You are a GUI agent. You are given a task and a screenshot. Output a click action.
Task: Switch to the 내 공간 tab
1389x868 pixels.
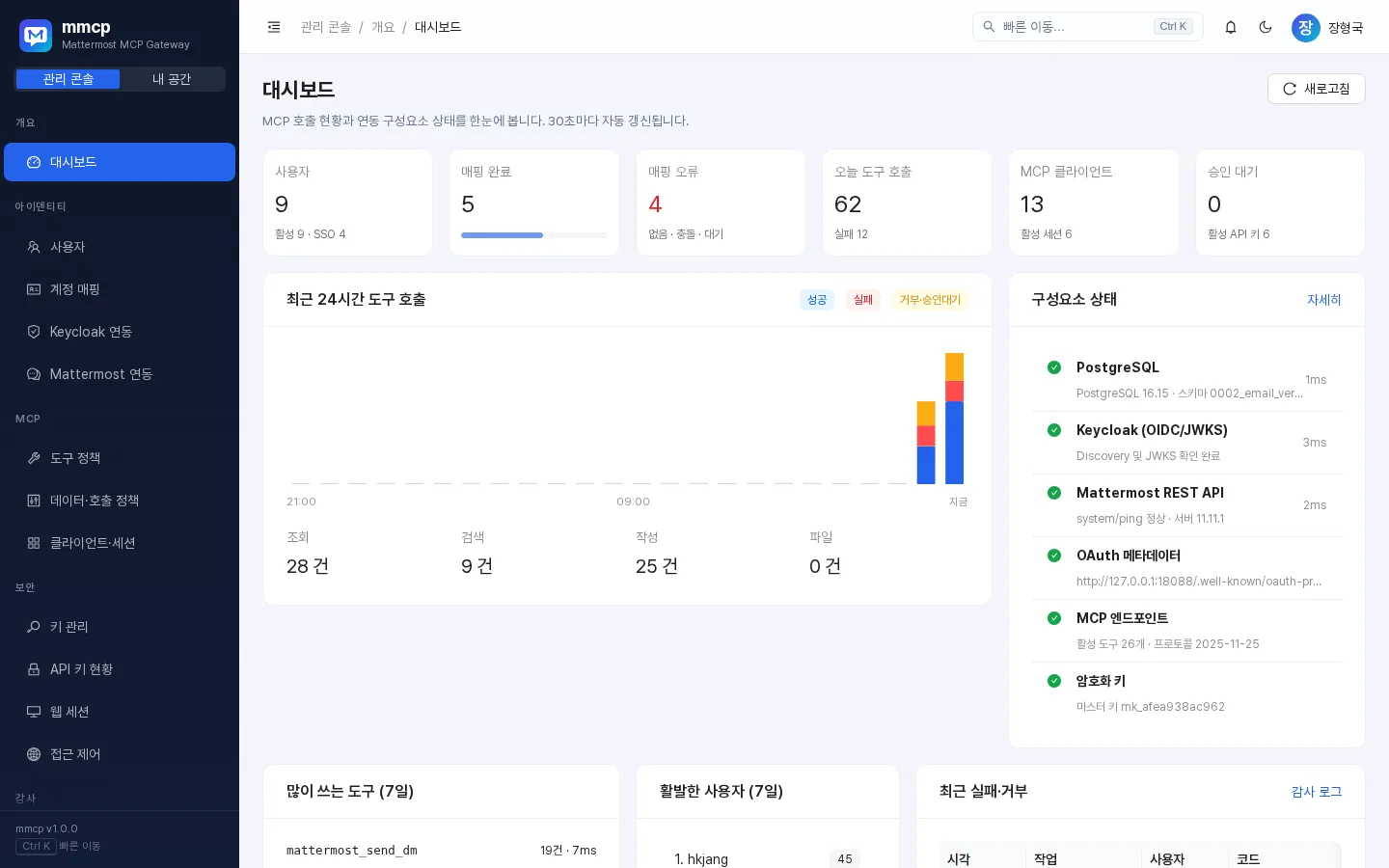point(172,79)
